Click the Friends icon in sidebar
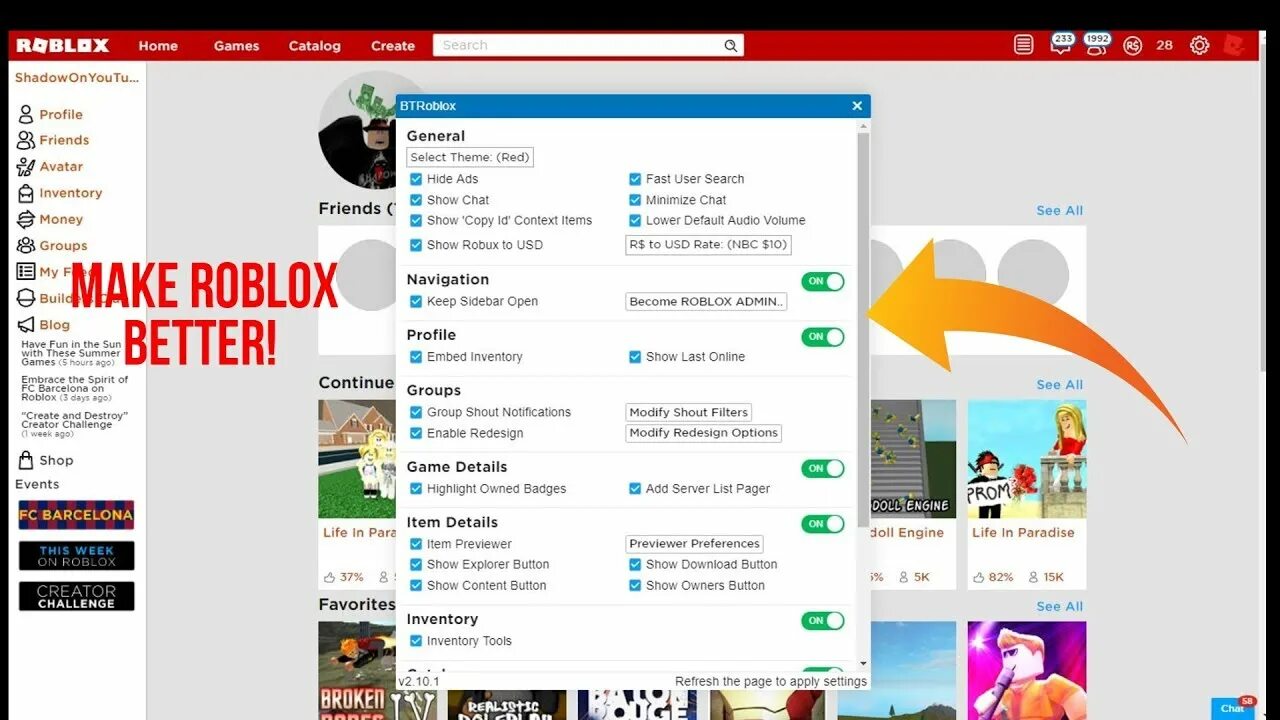This screenshot has width=1280, height=720. coord(26,140)
